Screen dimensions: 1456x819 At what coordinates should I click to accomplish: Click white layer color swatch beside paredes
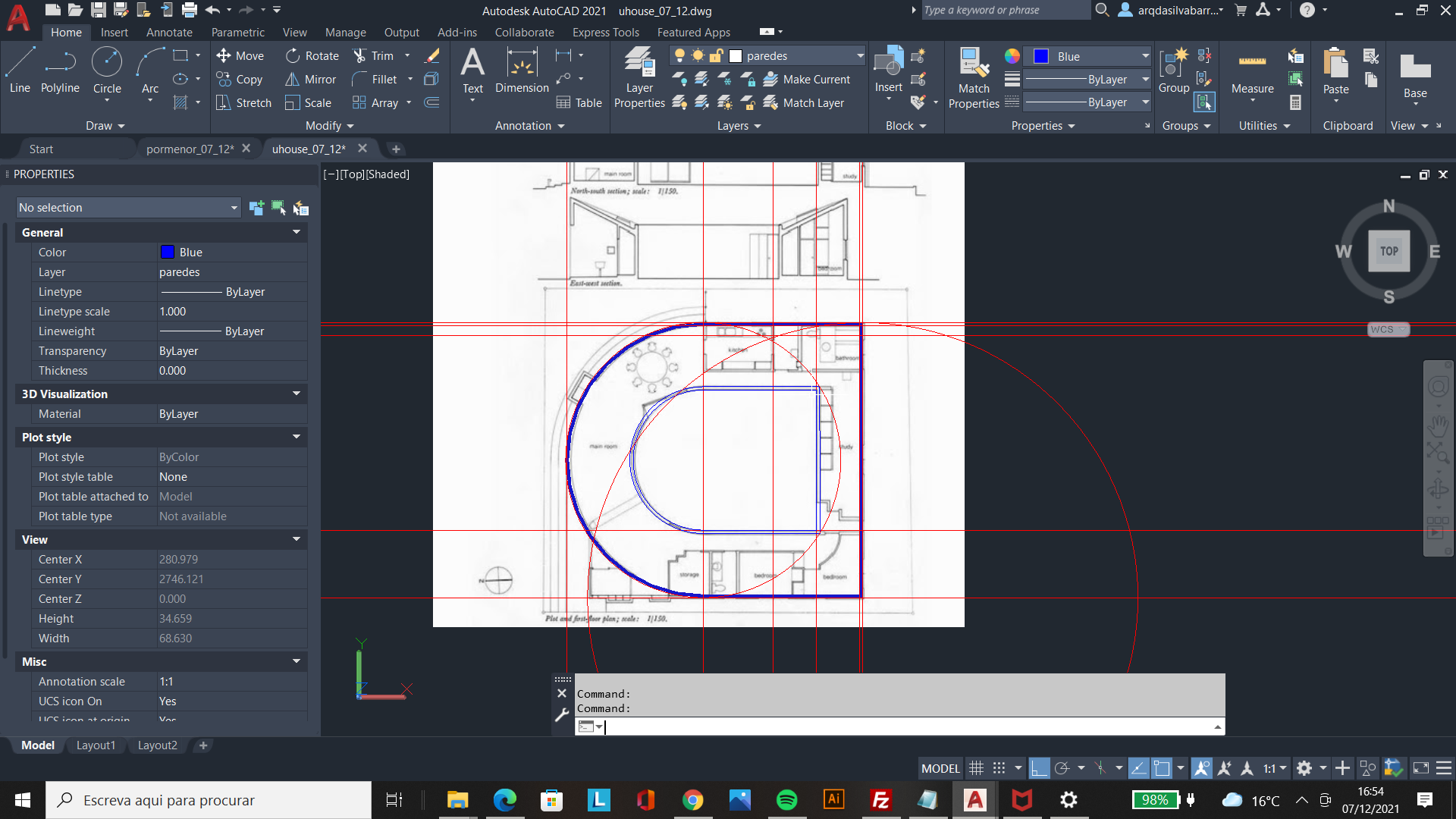(735, 55)
